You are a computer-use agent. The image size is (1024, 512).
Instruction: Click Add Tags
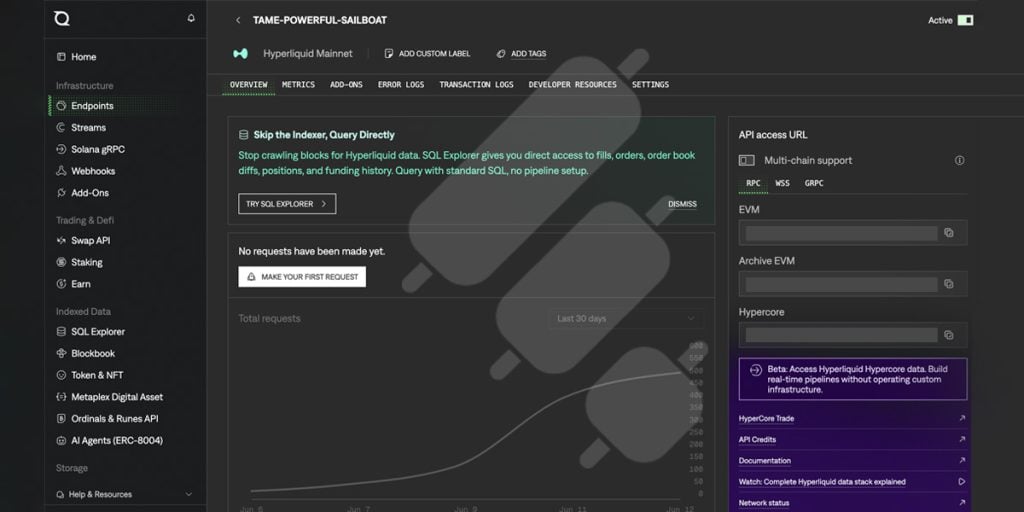click(521, 54)
